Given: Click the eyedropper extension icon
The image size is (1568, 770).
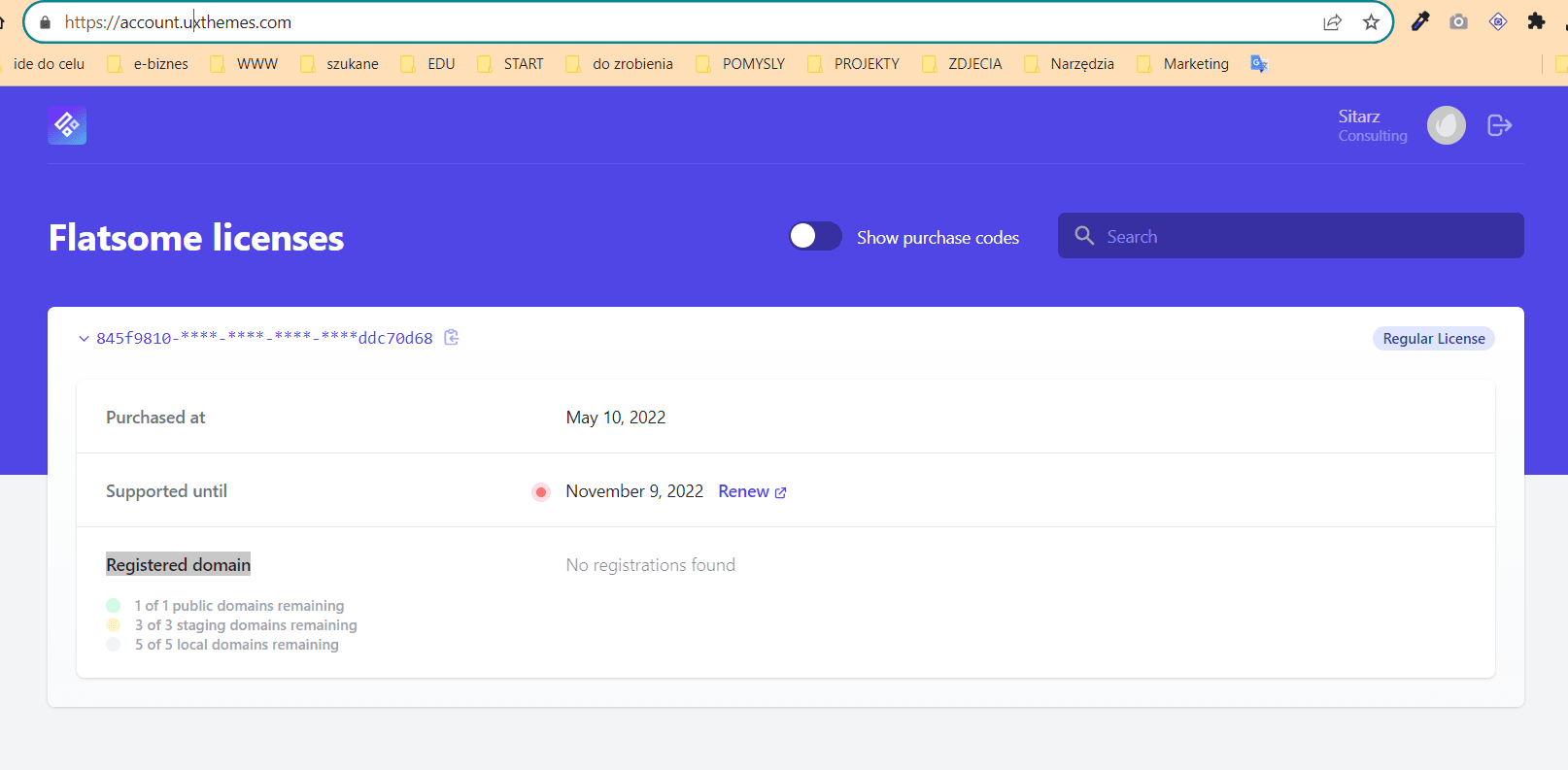Looking at the screenshot, I should 1420,21.
